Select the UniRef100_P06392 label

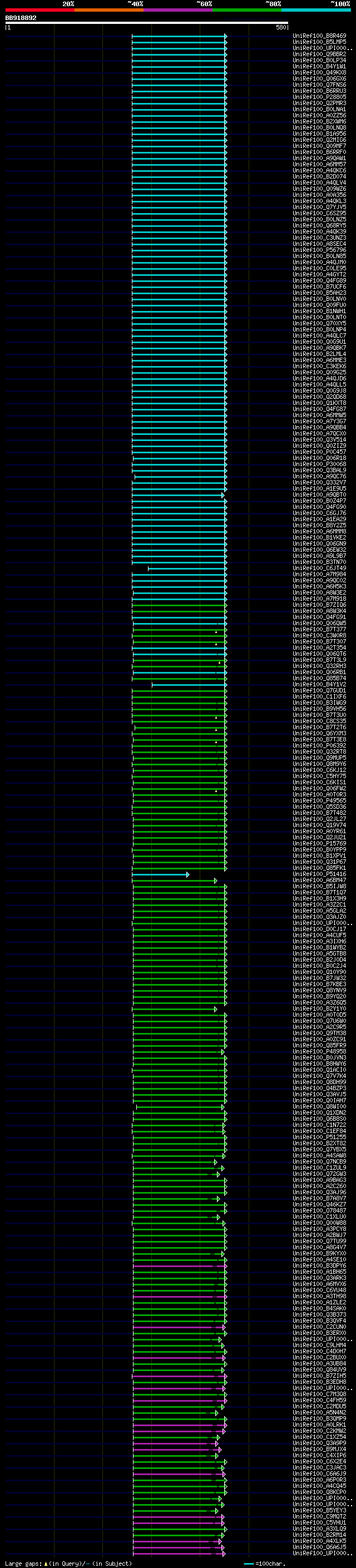click(319, 746)
